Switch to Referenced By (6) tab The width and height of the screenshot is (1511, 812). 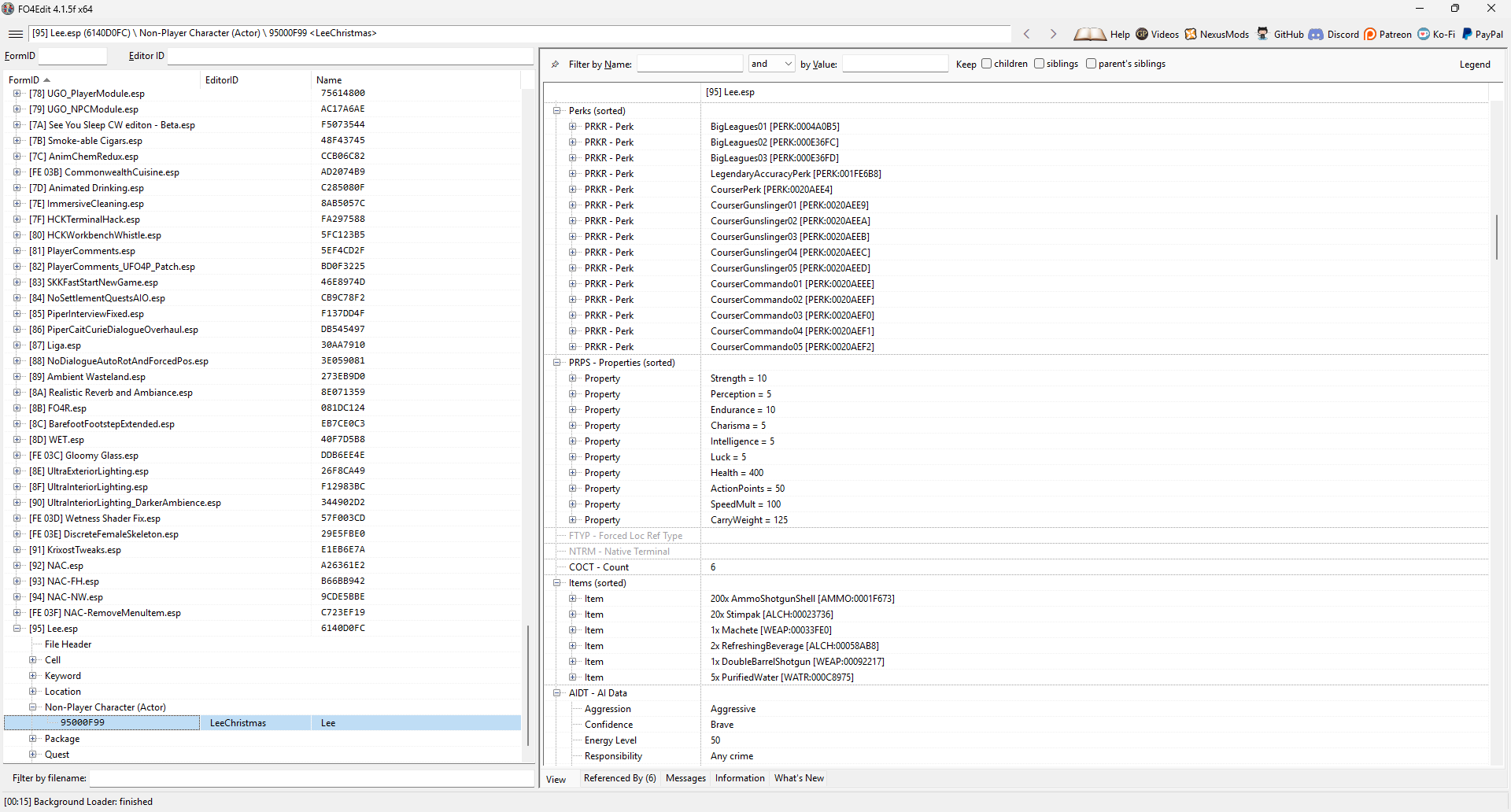point(619,778)
